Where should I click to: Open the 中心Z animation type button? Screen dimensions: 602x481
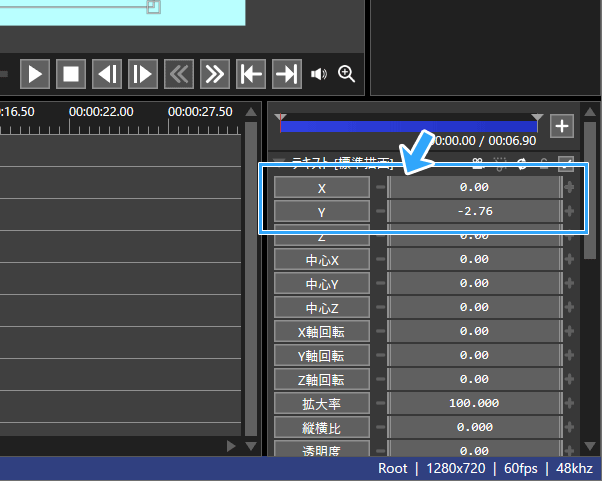tap(322, 307)
